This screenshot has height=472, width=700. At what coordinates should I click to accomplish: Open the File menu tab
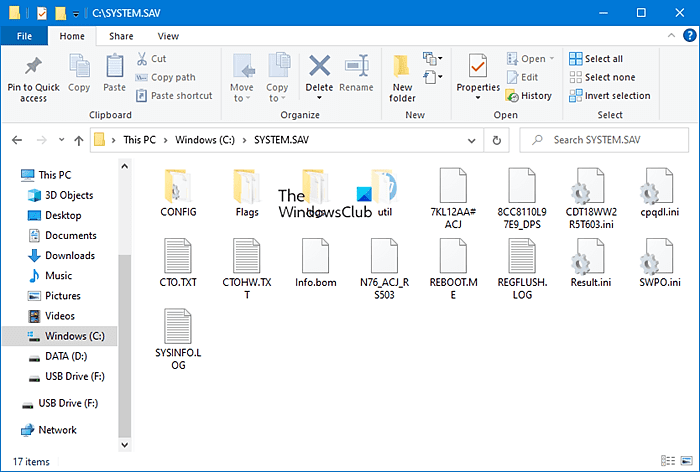25,36
